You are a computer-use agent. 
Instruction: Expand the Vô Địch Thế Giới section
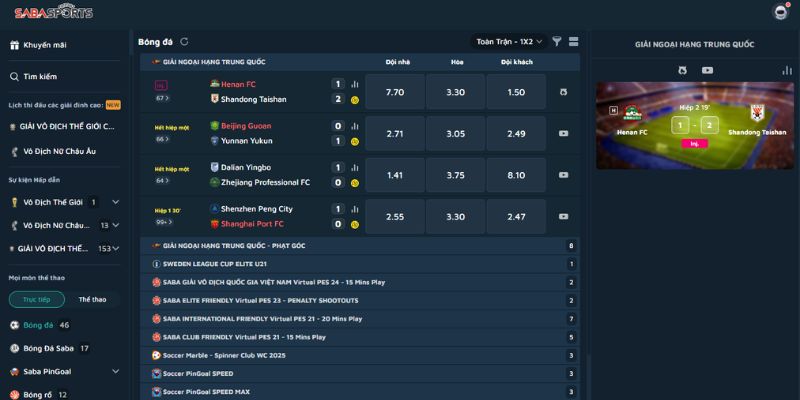point(115,202)
